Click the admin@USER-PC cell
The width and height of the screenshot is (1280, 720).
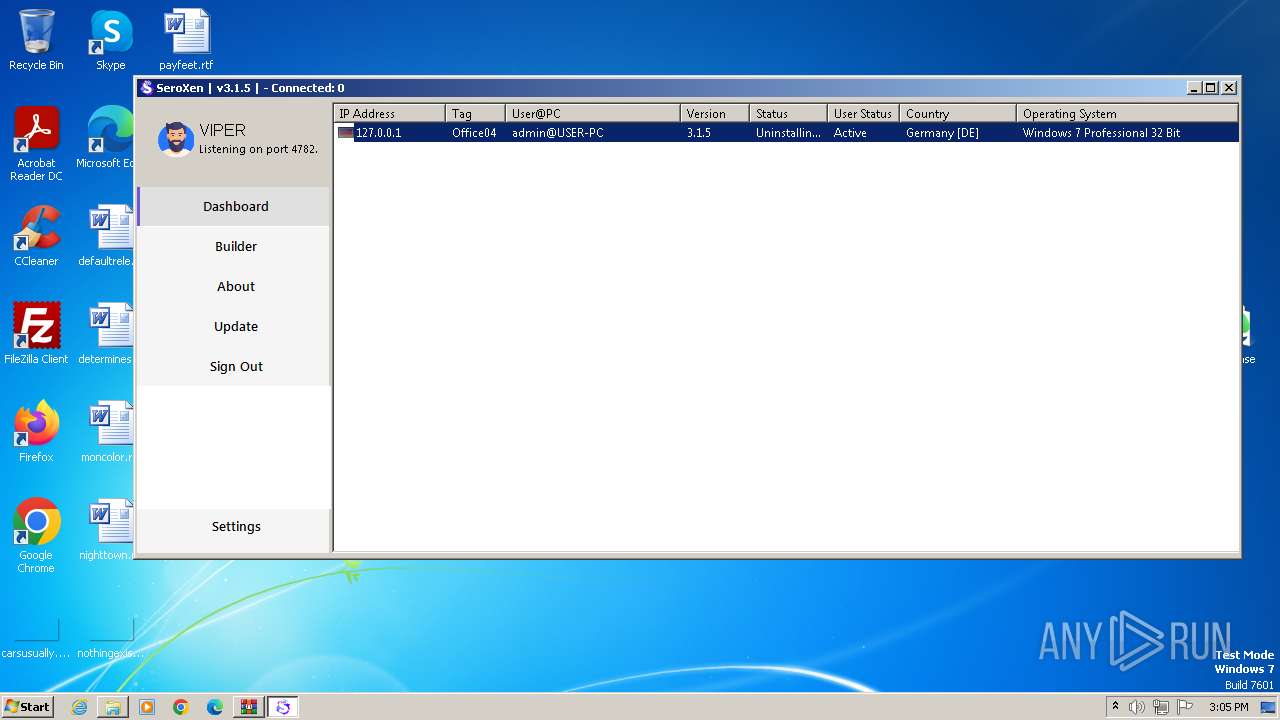point(558,132)
